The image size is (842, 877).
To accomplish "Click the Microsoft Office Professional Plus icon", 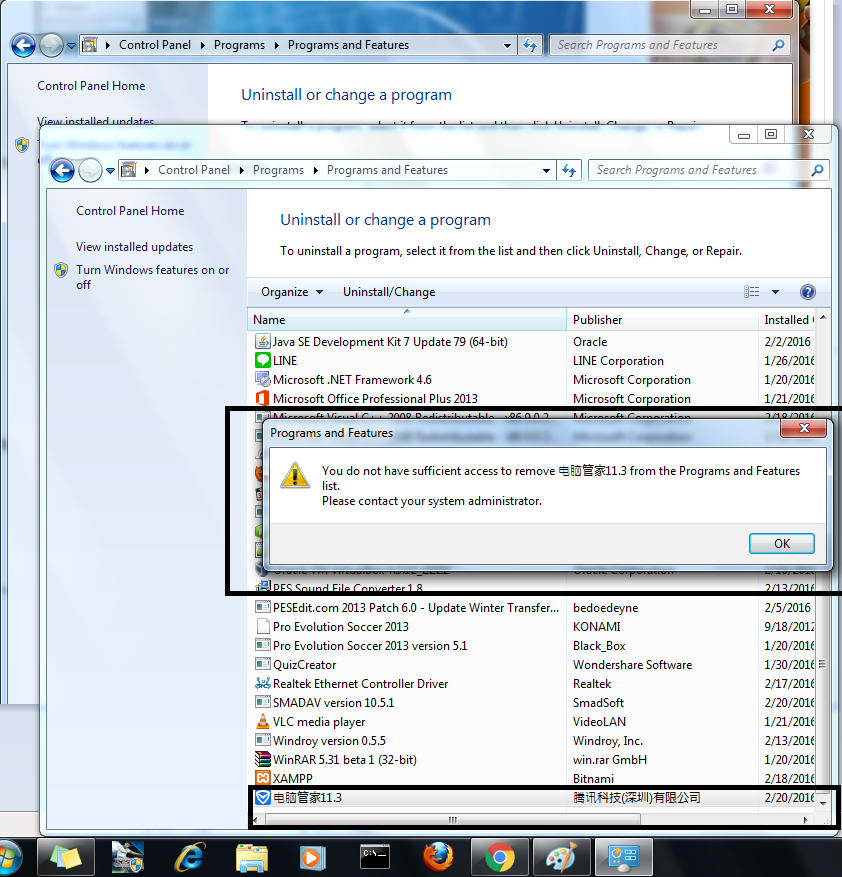I will [262, 398].
